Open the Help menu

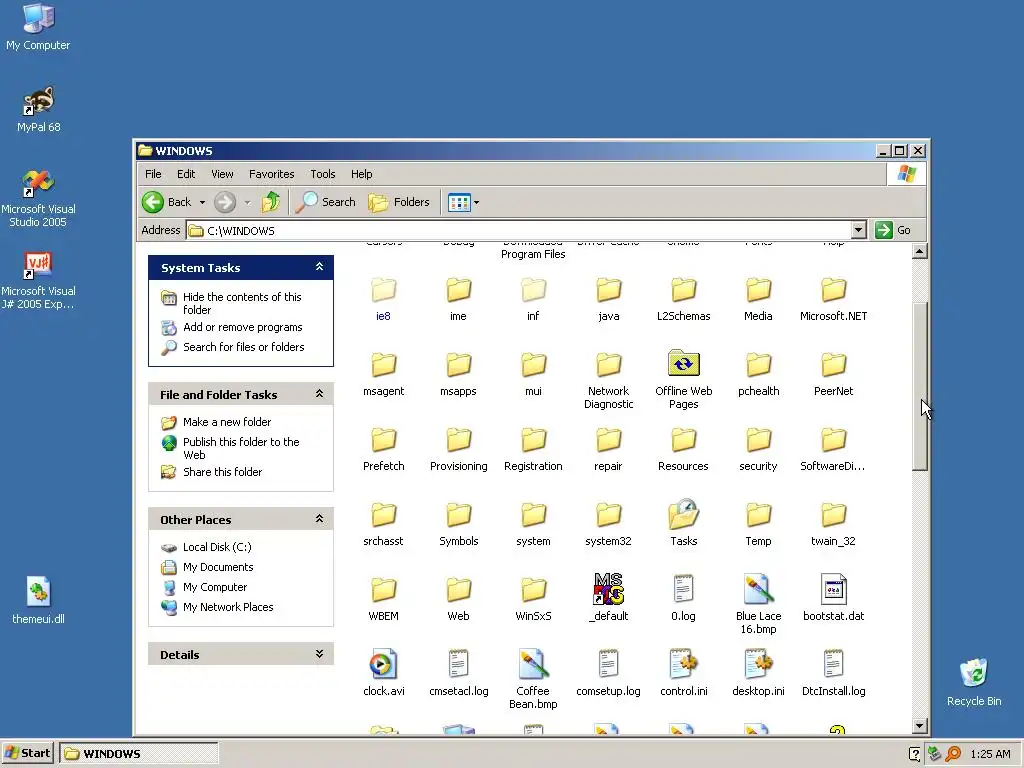pos(361,174)
